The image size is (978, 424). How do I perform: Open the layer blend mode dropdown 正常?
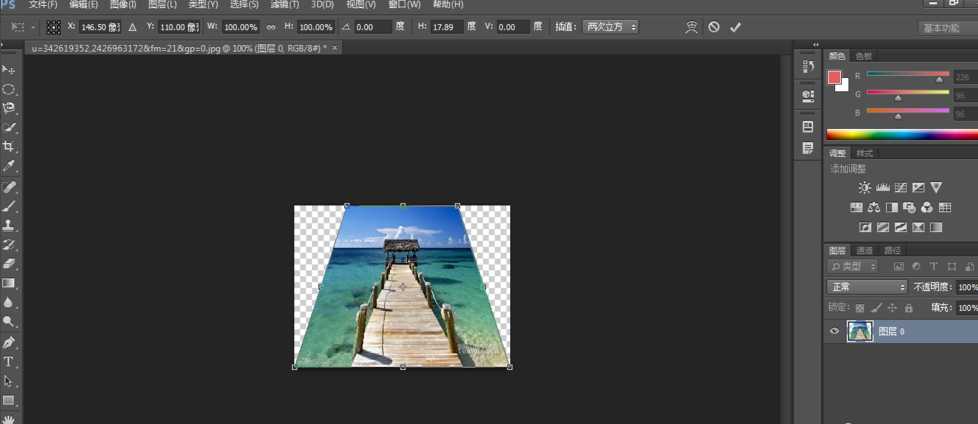866,287
